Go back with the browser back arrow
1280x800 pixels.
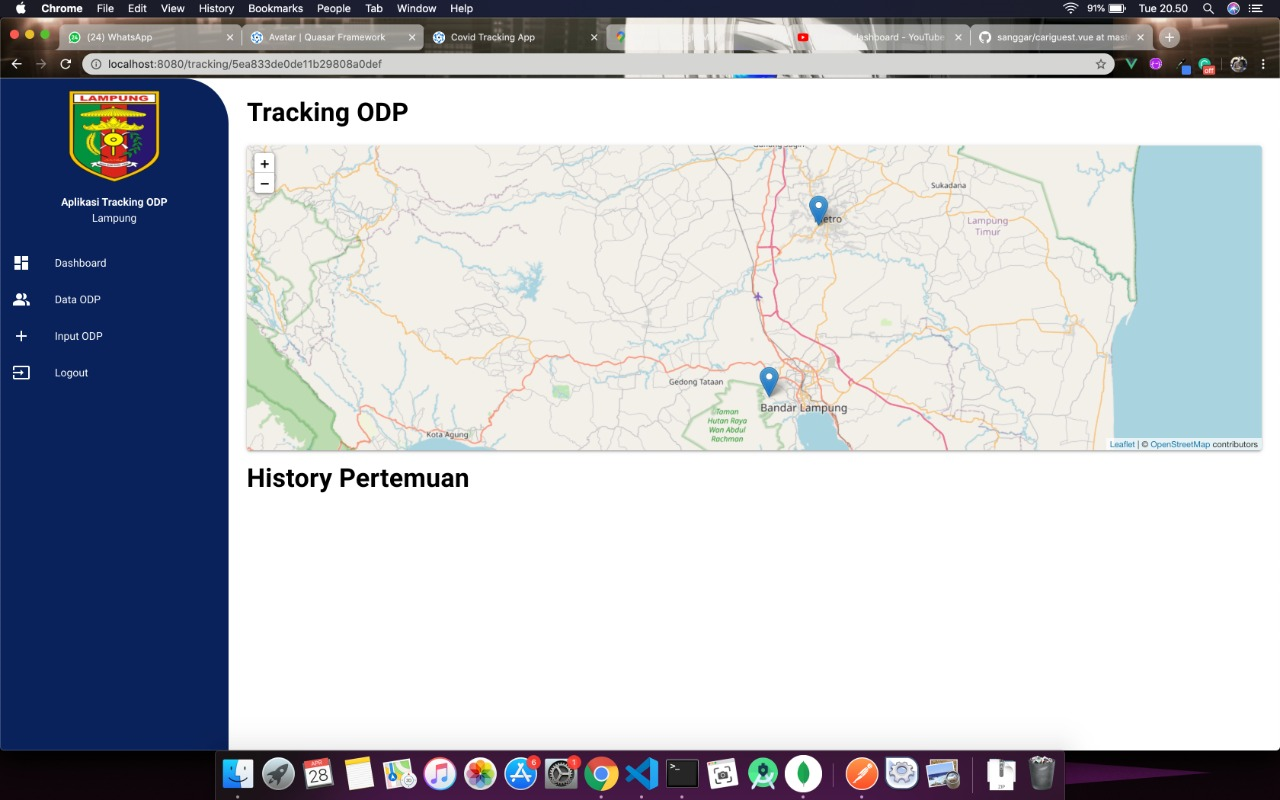point(16,64)
